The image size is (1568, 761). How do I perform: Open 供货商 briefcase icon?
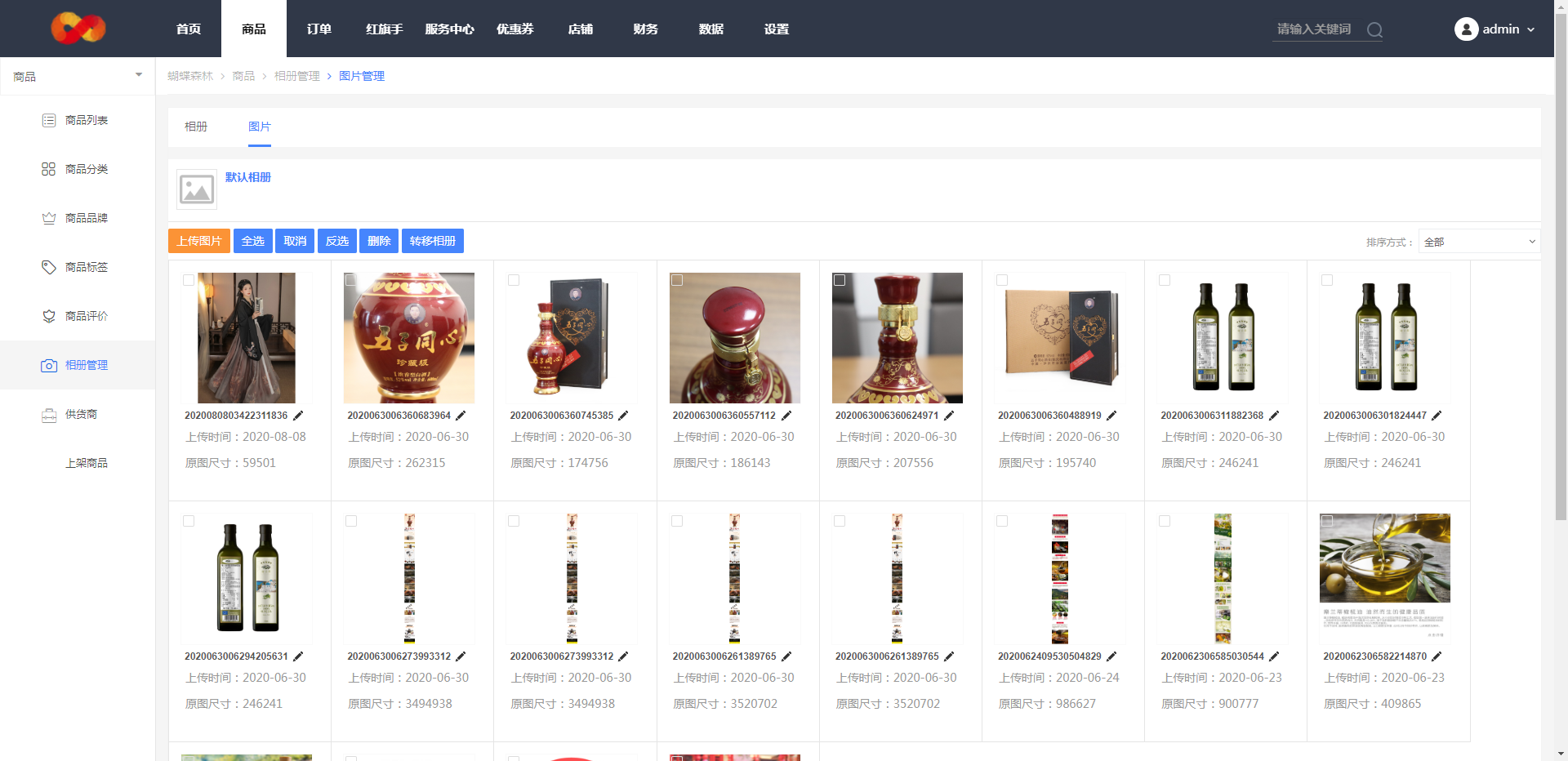pos(49,414)
